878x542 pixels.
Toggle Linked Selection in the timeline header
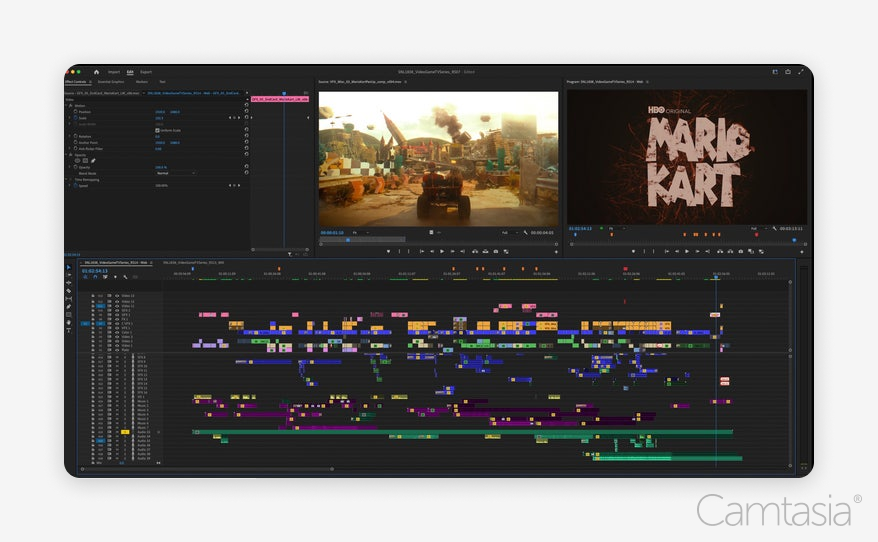105,277
